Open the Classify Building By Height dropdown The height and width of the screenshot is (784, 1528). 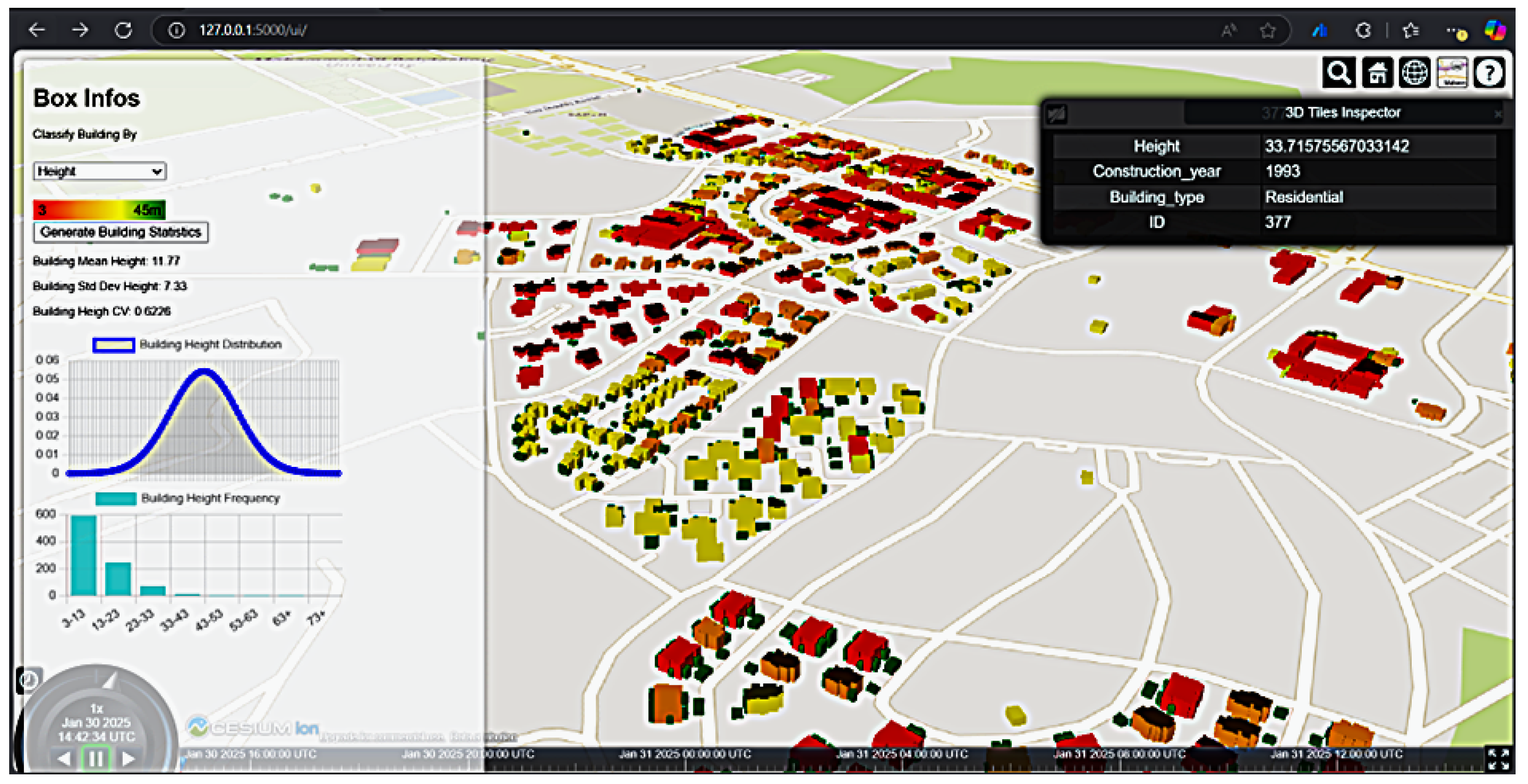coord(99,171)
